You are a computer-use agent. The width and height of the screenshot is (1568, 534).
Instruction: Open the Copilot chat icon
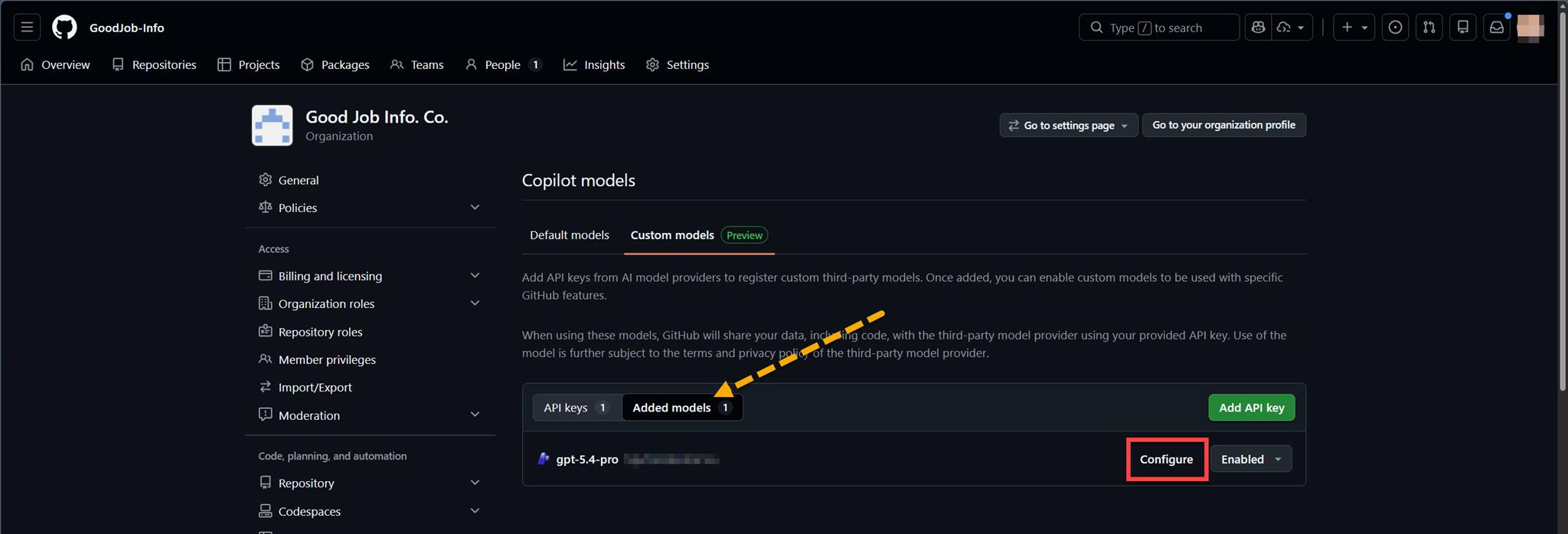[1258, 28]
